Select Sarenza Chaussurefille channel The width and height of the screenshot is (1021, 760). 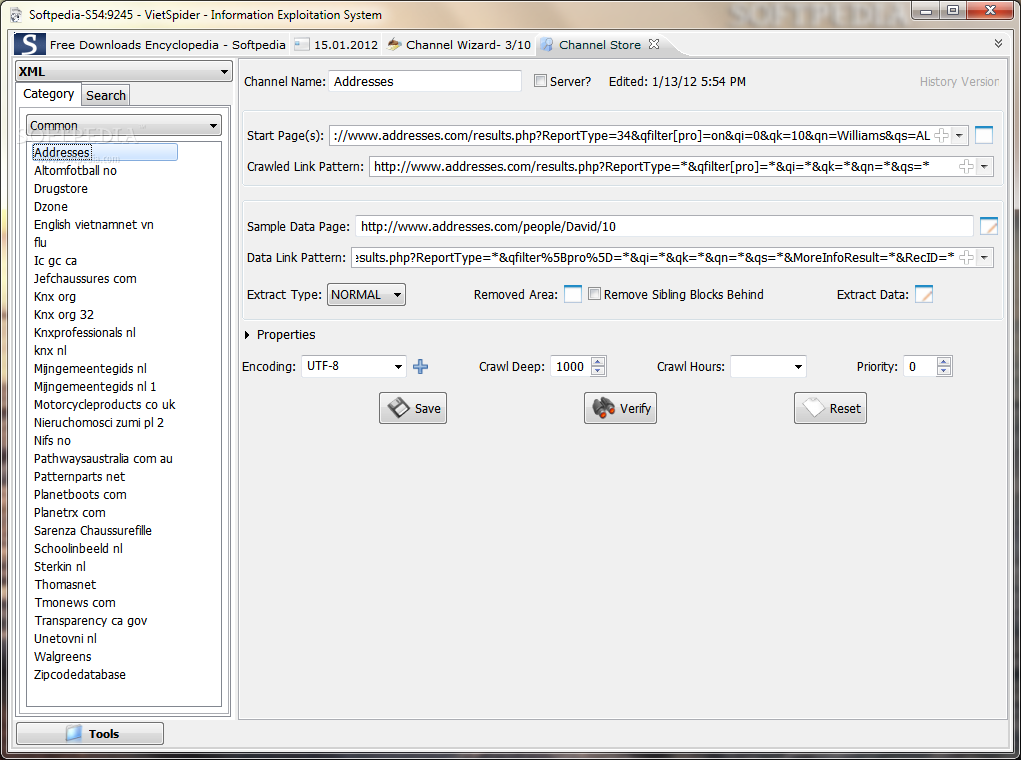point(92,531)
